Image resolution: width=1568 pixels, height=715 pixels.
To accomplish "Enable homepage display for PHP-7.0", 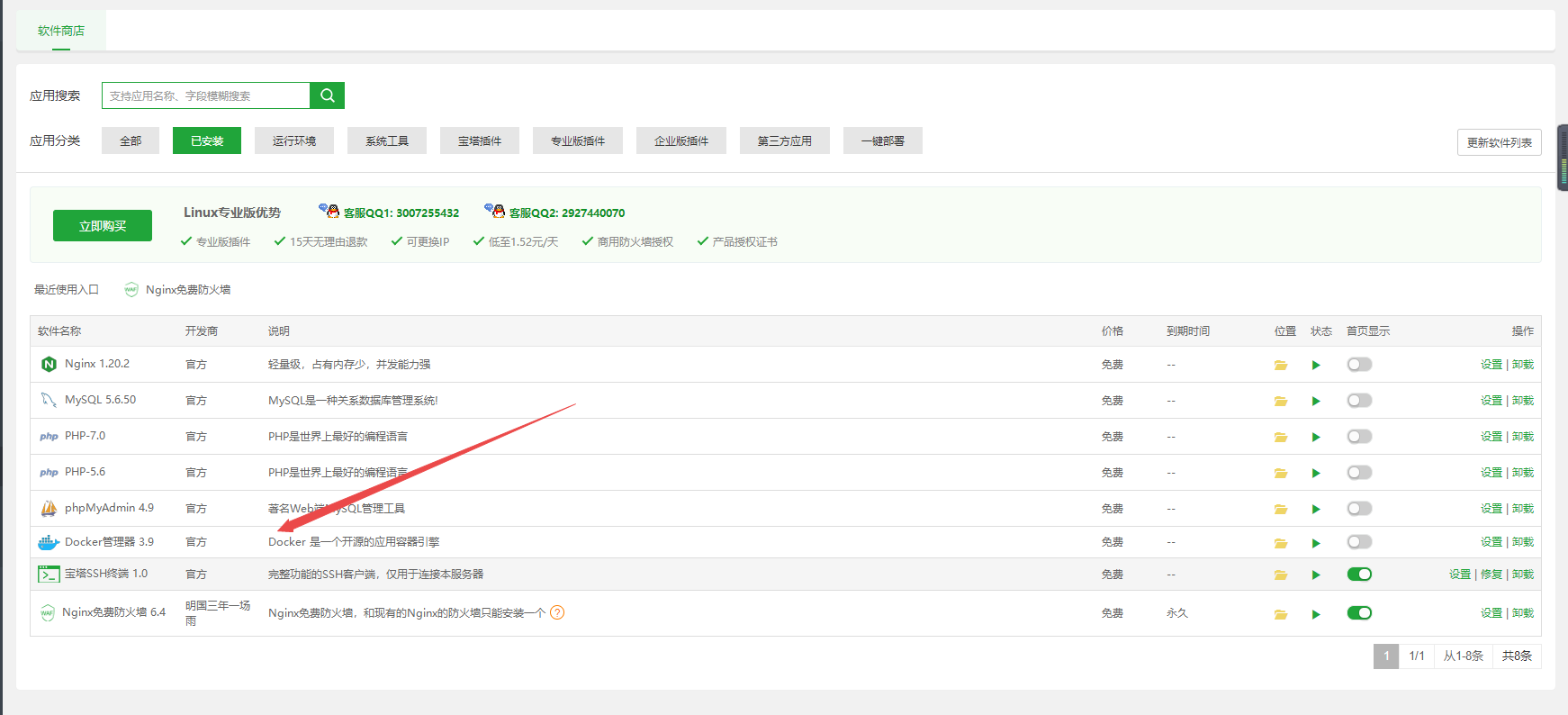I will point(1359,437).
